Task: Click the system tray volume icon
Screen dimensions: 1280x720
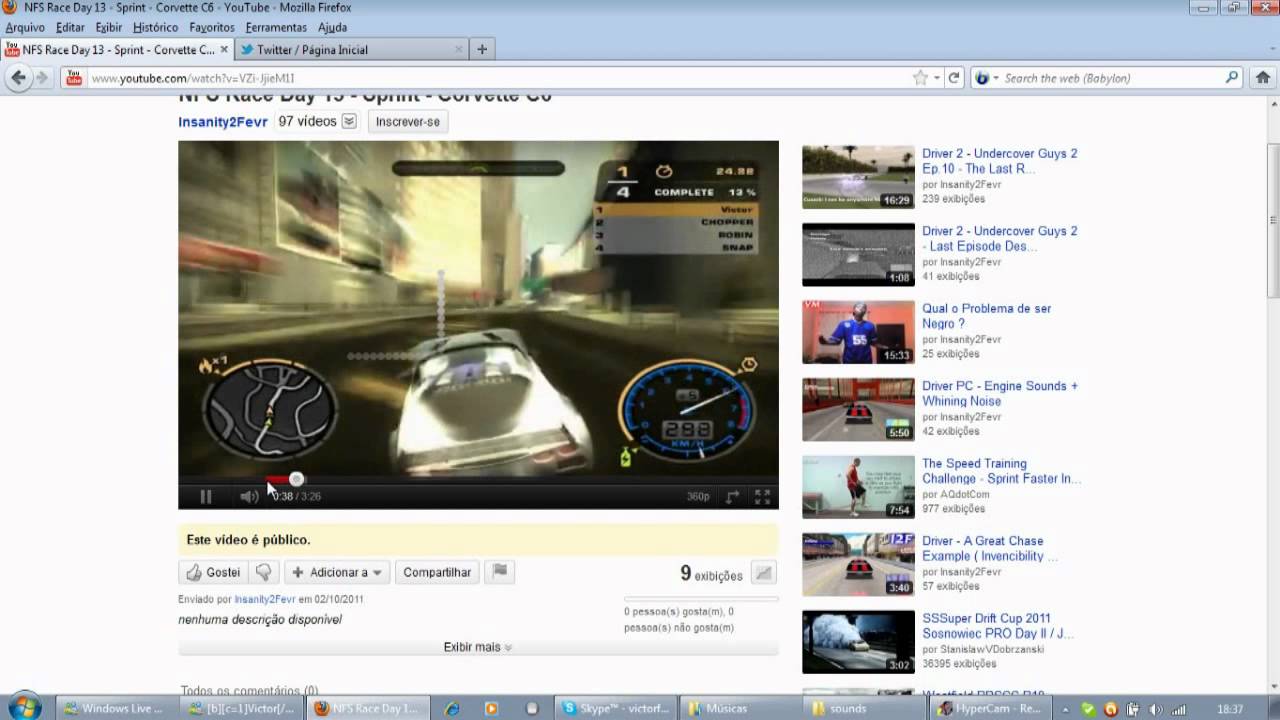Action: click(x=1154, y=709)
